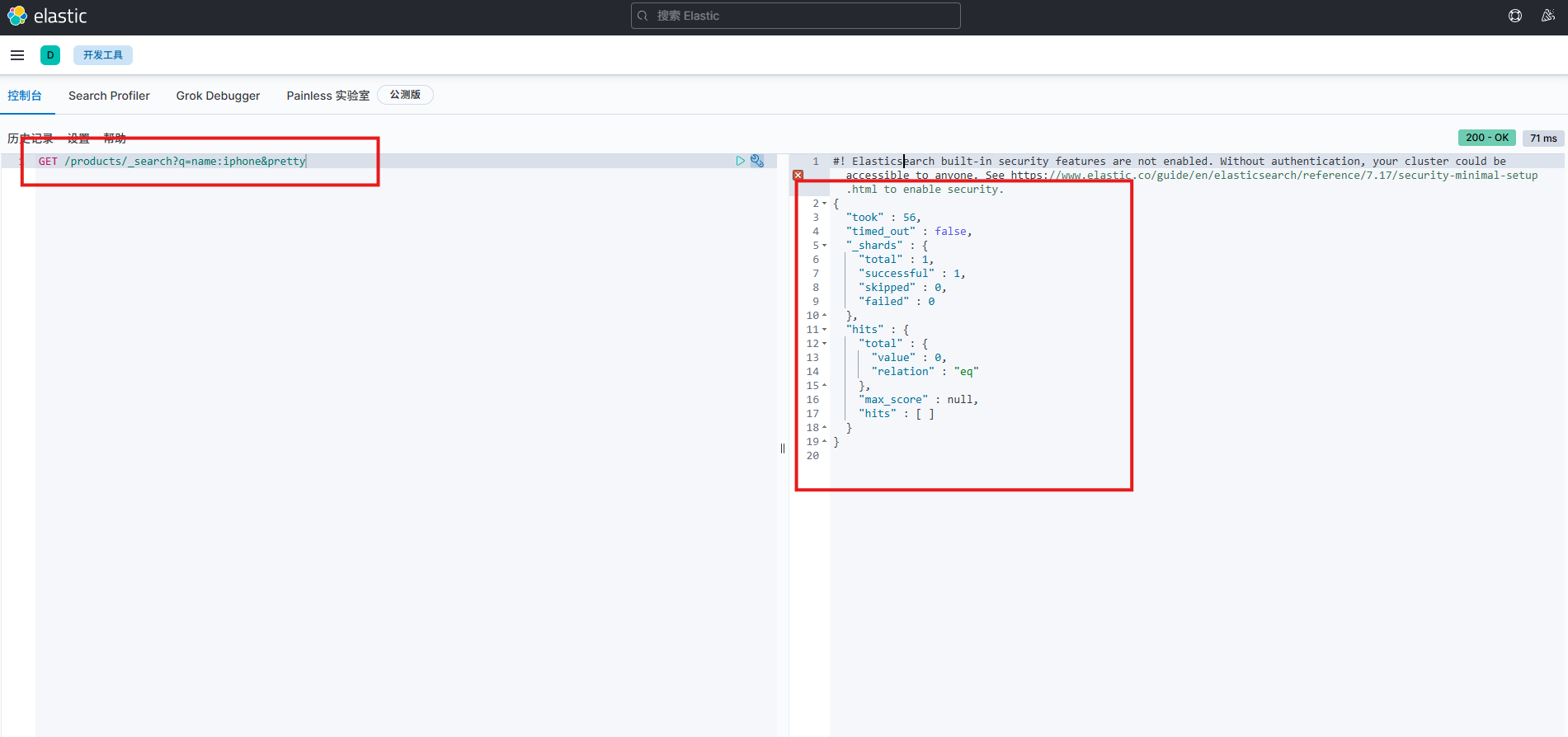Click the 开发工具 breadcrumb
The height and width of the screenshot is (737, 1568).
click(103, 55)
